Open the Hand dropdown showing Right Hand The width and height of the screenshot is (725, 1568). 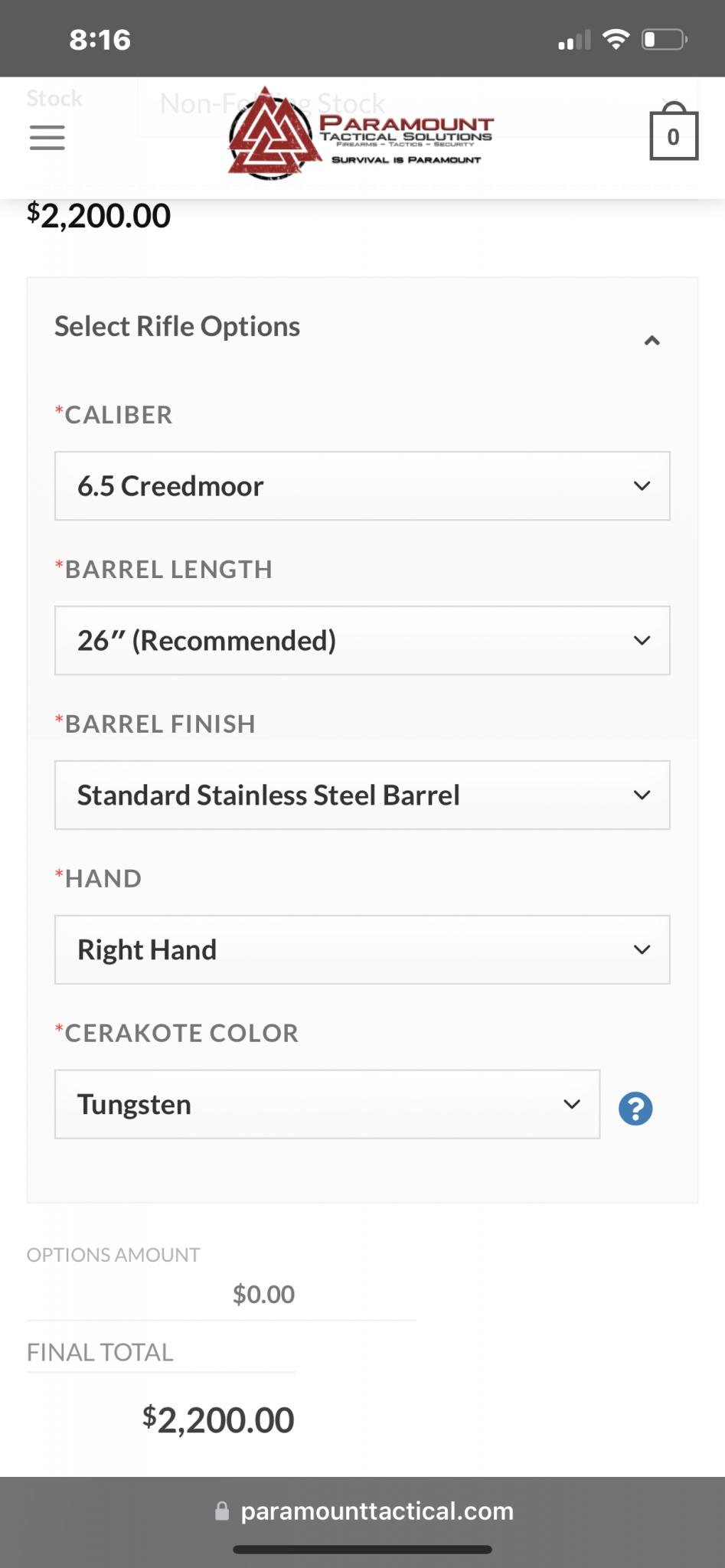362,950
